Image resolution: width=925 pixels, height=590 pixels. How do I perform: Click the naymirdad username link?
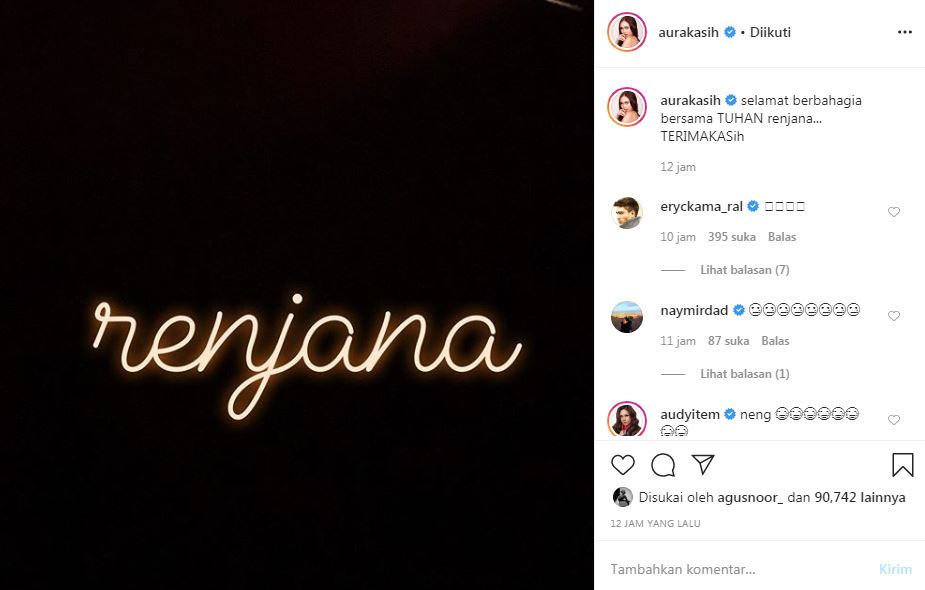click(690, 310)
